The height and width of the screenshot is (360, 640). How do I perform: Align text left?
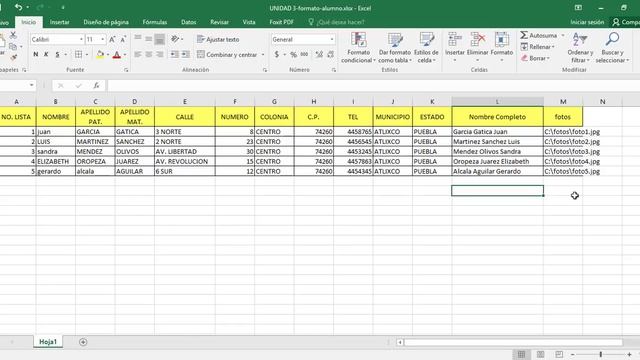click(x=138, y=54)
